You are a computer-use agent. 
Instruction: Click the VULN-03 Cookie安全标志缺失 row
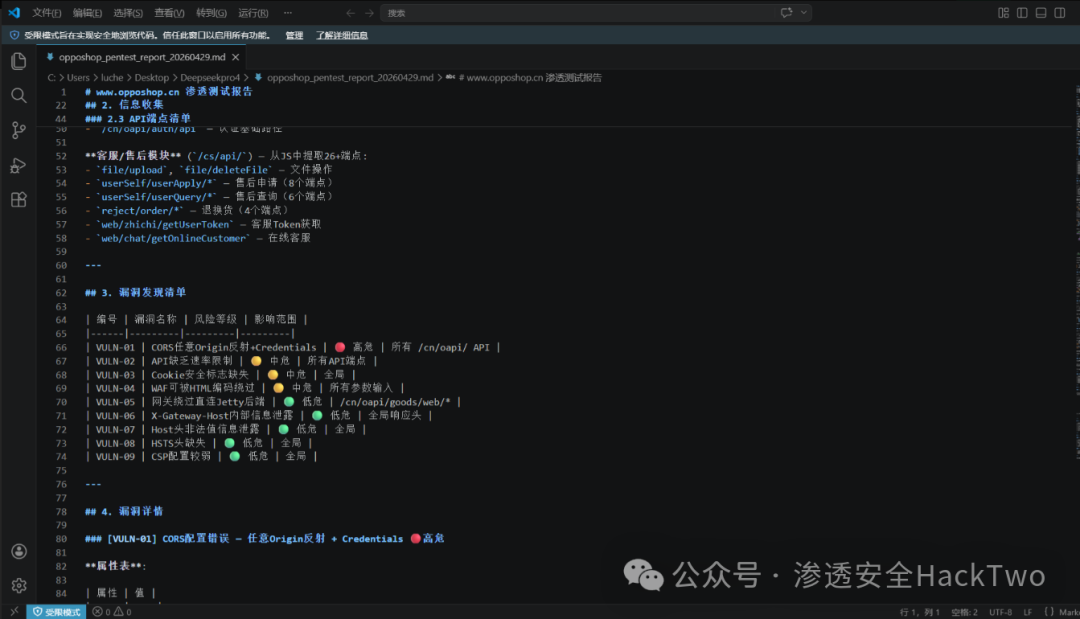click(x=220, y=375)
